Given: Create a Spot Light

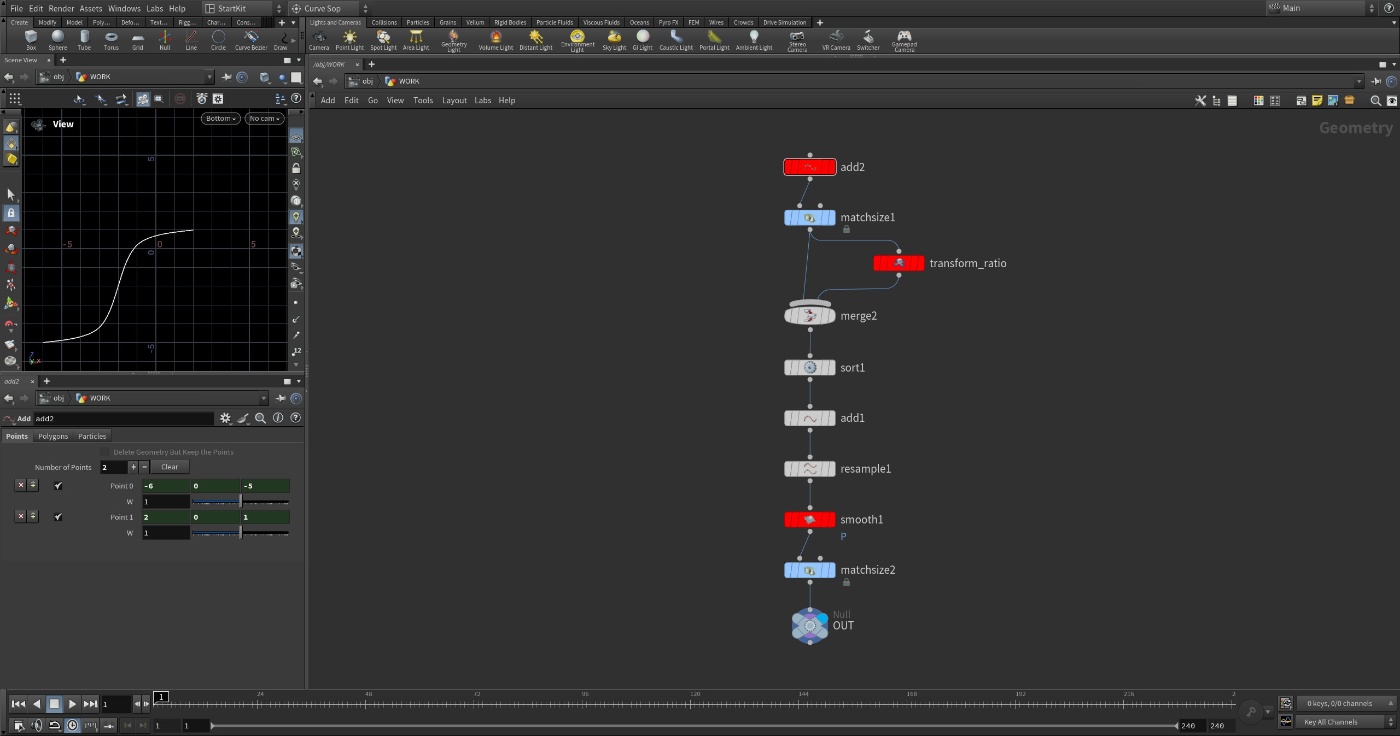Looking at the screenshot, I should [x=383, y=40].
